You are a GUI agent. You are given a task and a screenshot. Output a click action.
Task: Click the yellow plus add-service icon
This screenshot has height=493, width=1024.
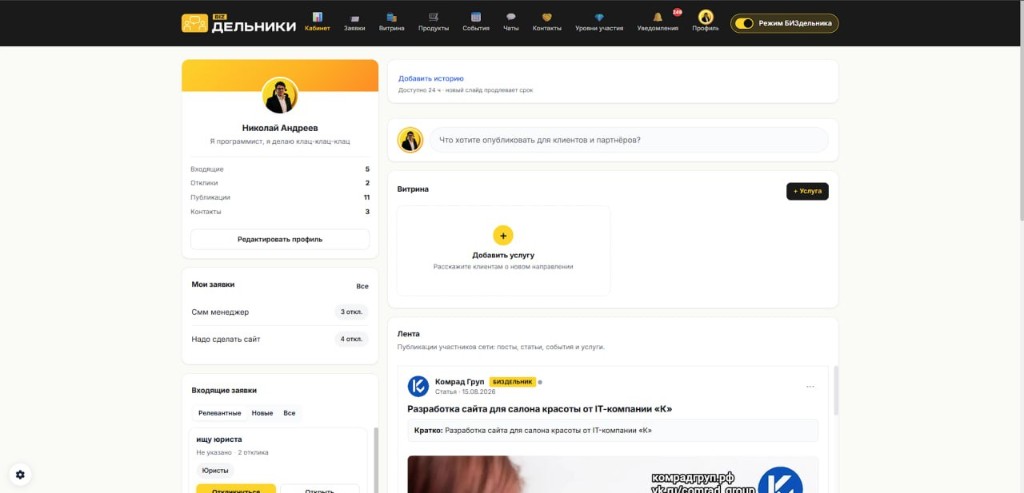pos(503,235)
